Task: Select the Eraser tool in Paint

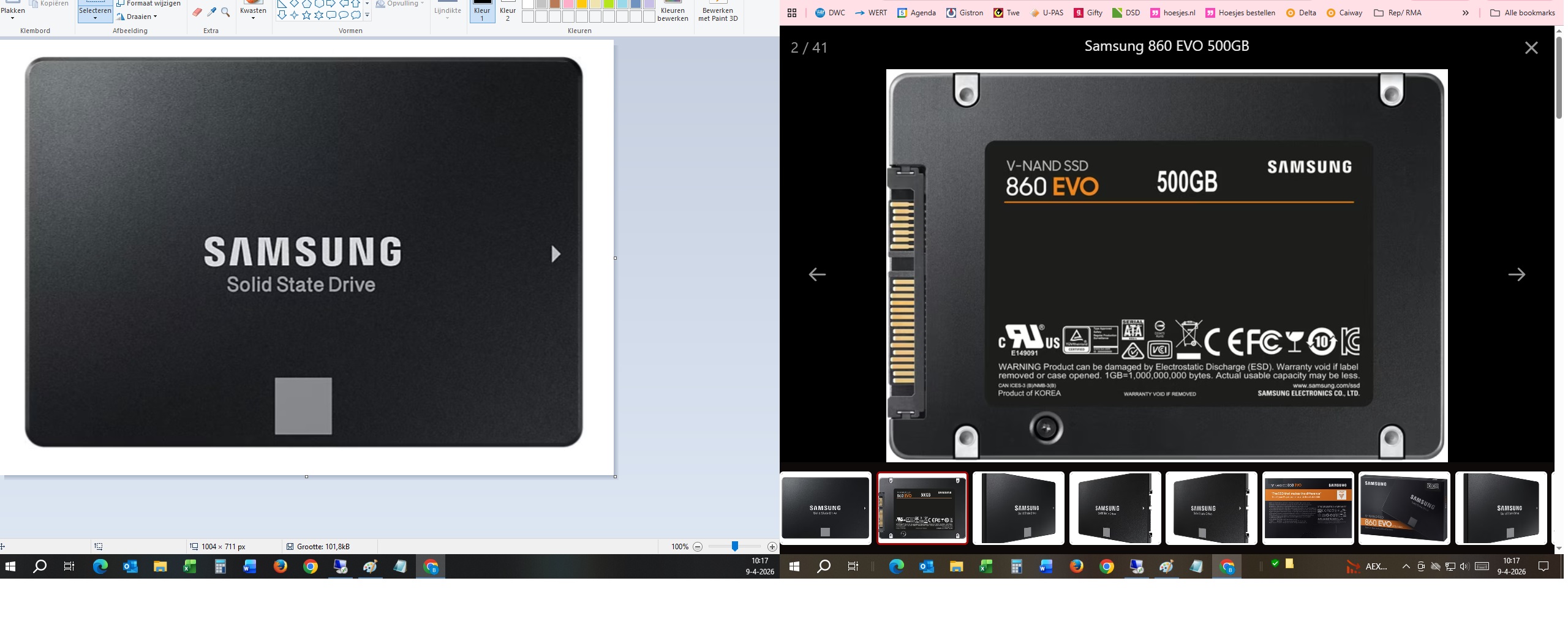Action: click(197, 12)
